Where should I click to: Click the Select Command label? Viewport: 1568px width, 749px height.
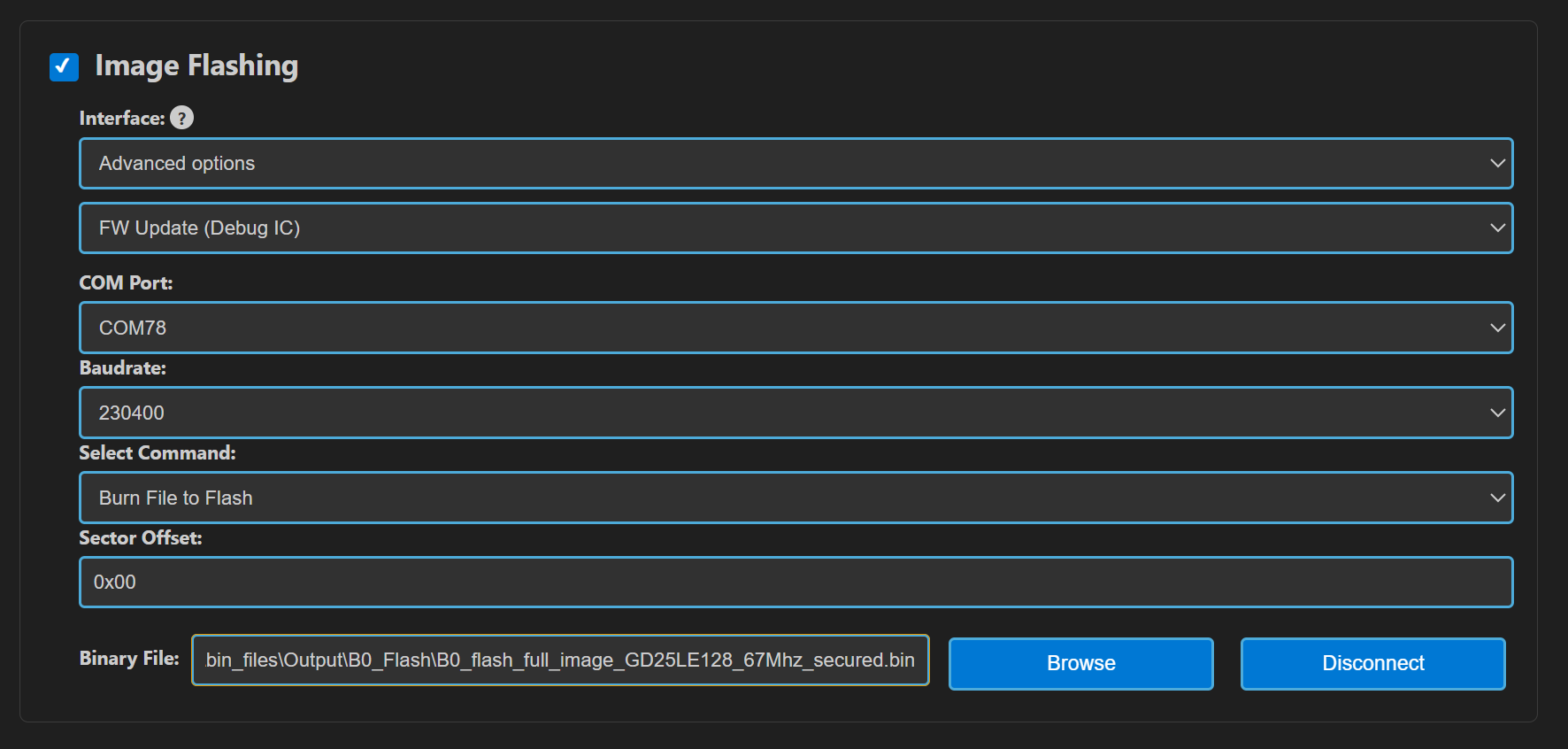158,453
